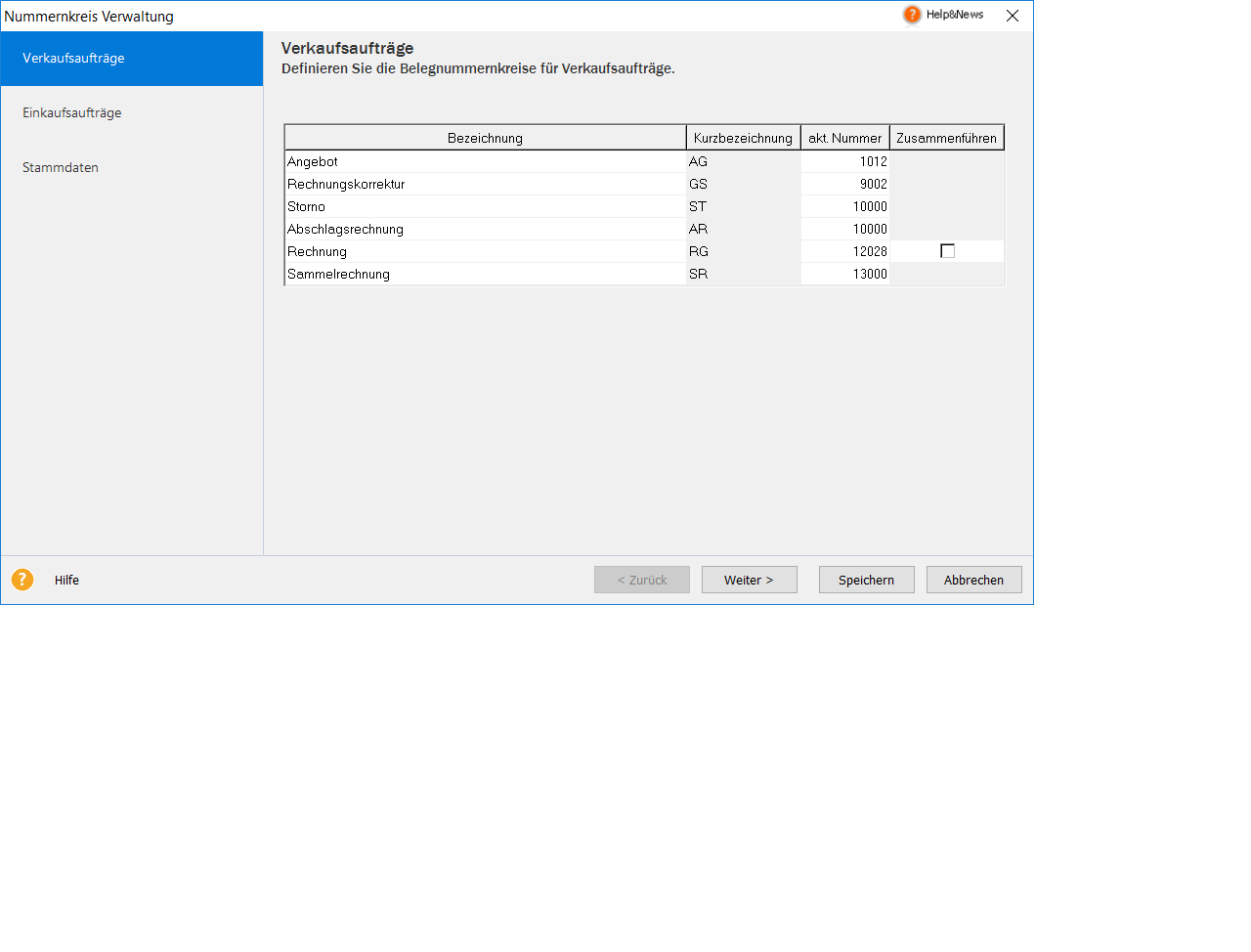Click the Weiter > button
Viewport: 1251px width, 952px height.
pos(750,580)
